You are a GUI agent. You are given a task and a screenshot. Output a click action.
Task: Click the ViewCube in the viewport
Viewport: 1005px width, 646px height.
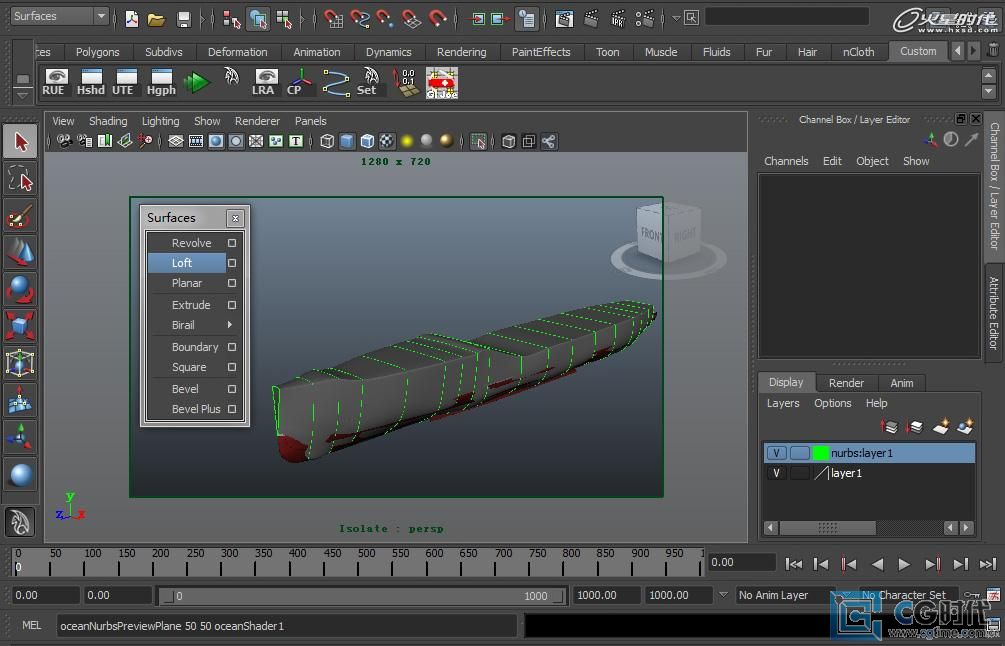pos(669,234)
